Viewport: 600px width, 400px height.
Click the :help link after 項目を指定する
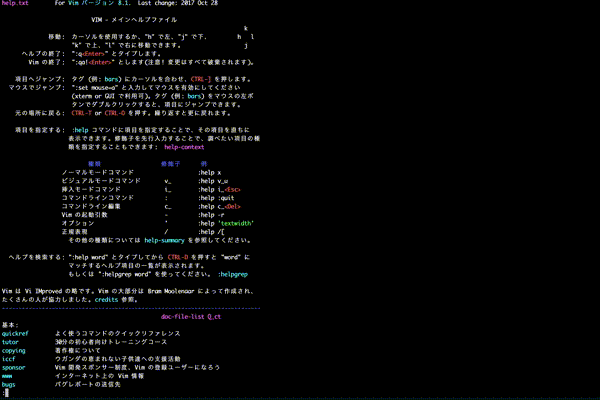(x=80, y=130)
